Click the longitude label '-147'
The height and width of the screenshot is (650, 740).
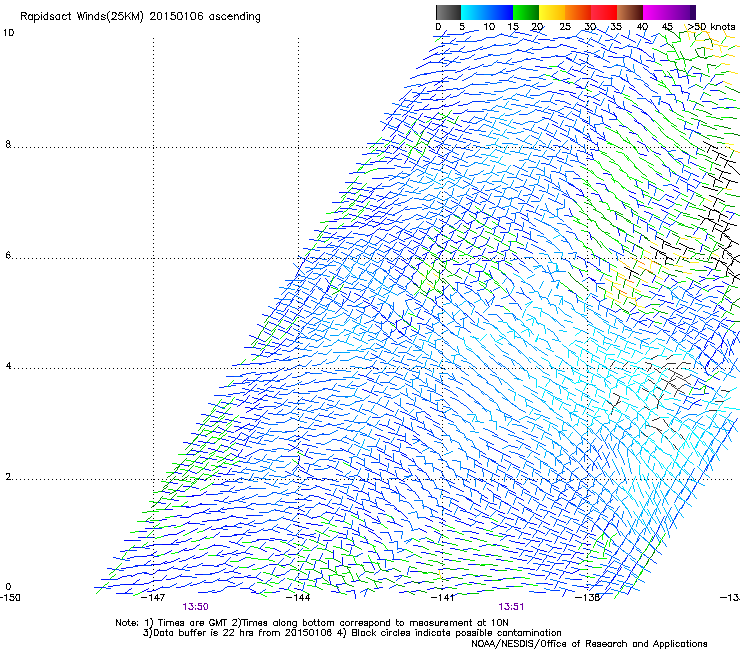(154, 597)
